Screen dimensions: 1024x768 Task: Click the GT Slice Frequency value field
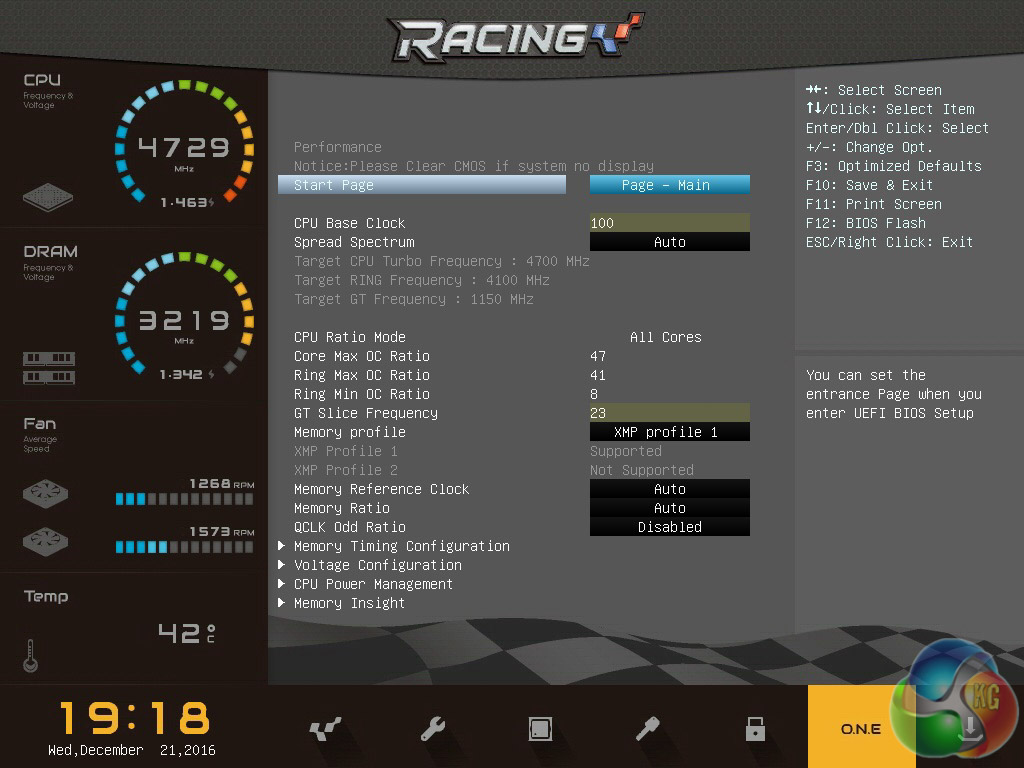(x=669, y=413)
